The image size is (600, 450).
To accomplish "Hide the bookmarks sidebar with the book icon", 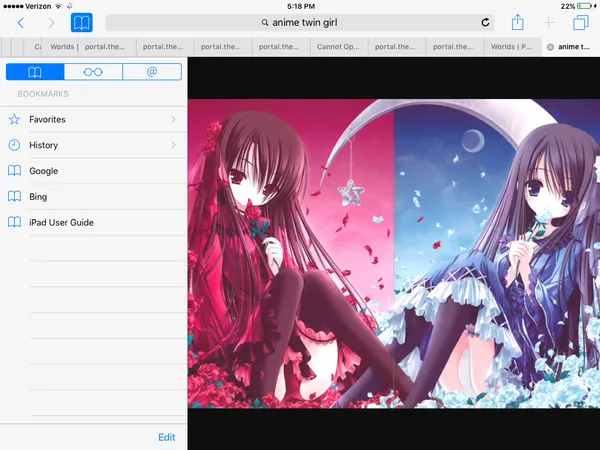I will point(82,23).
